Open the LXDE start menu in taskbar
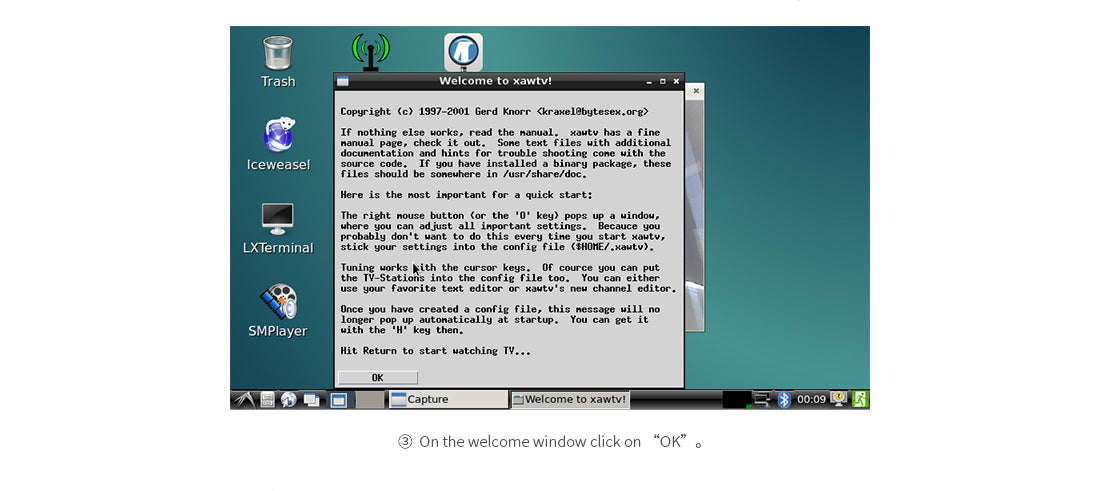1100x491 pixels. (244, 400)
